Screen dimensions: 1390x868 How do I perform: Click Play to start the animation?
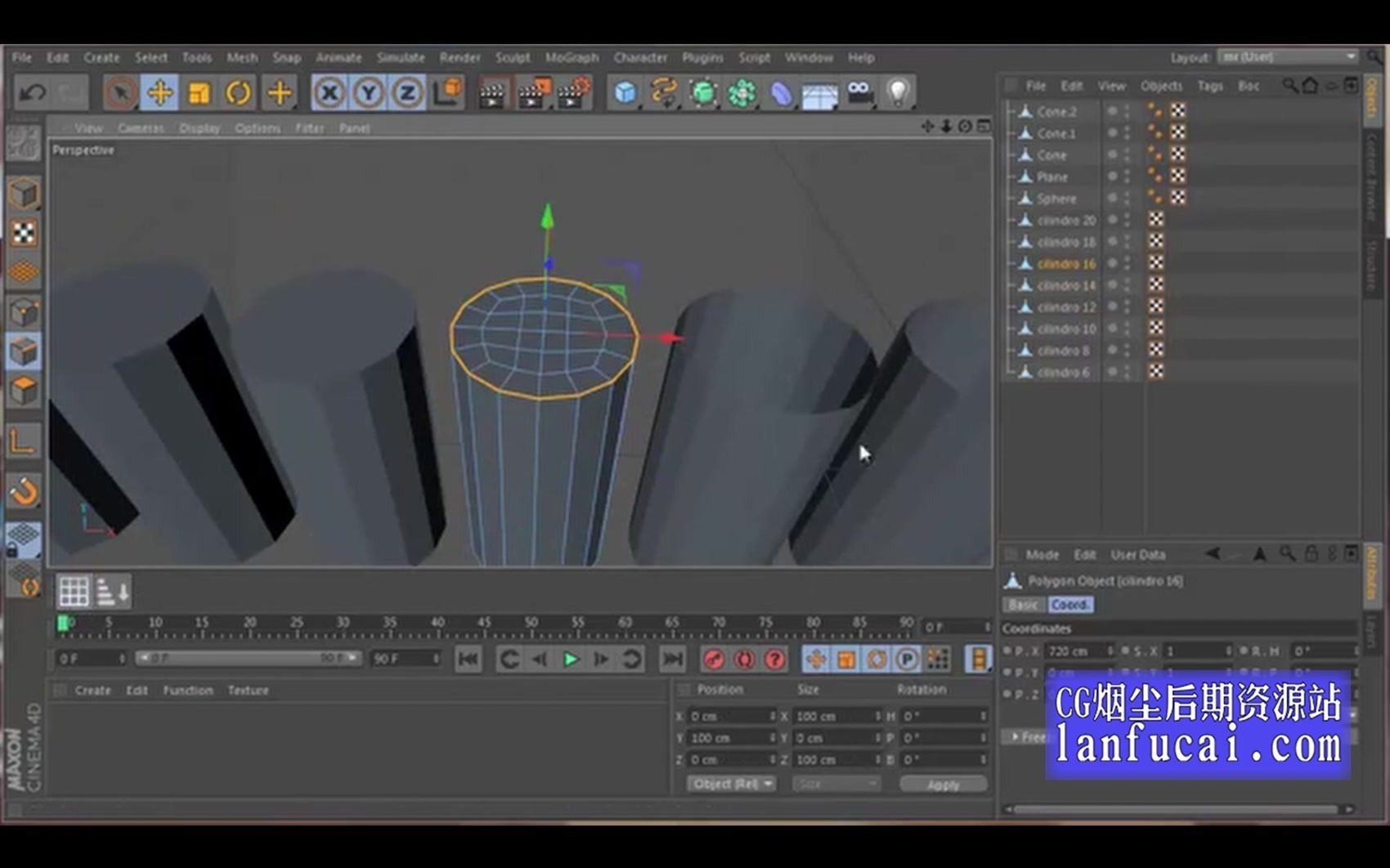pos(570,659)
